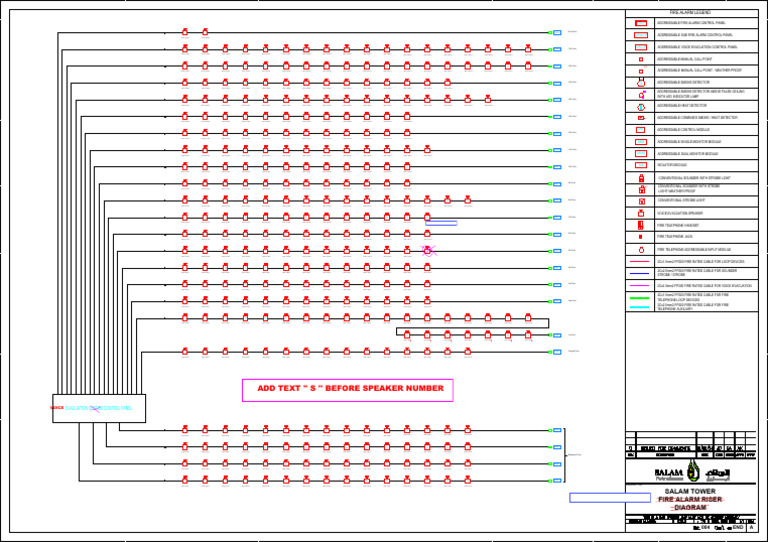
Task: Click the 'ISOLATOR MODULE' legend description
Action: 672,165
